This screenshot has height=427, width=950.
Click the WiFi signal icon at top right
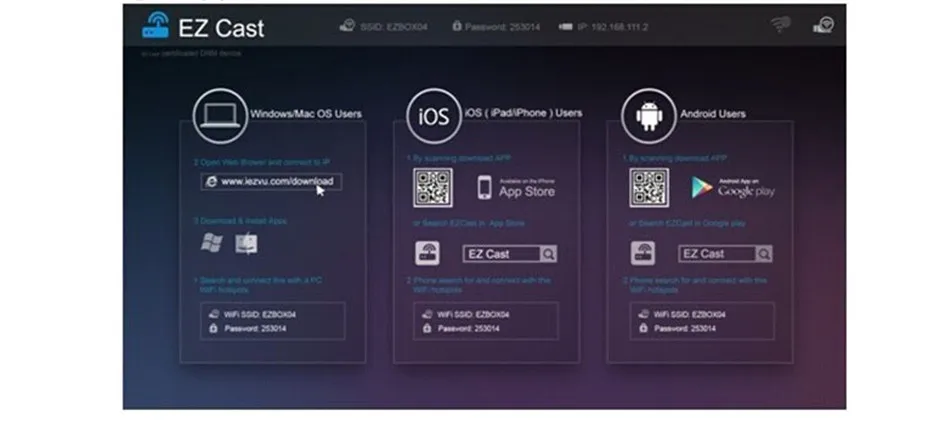tap(781, 25)
